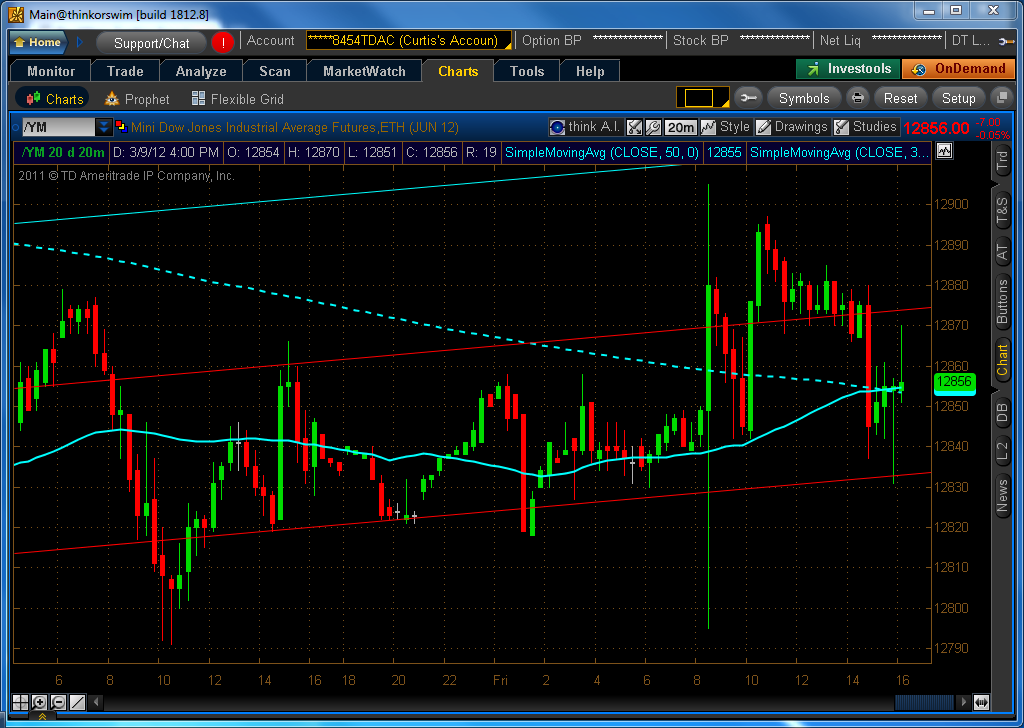The image size is (1024, 728).
Task: Click the last price 12856.00
Action: [x=936, y=128]
